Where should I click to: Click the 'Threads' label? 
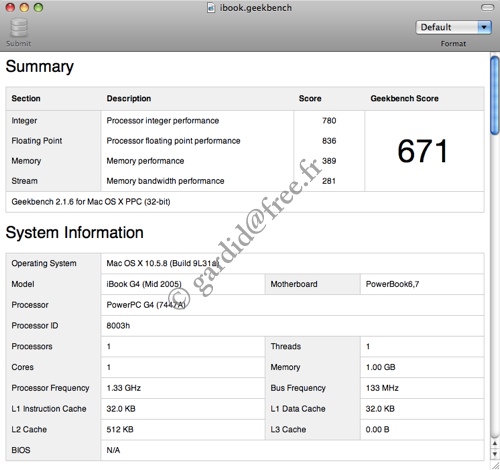pos(286,346)
